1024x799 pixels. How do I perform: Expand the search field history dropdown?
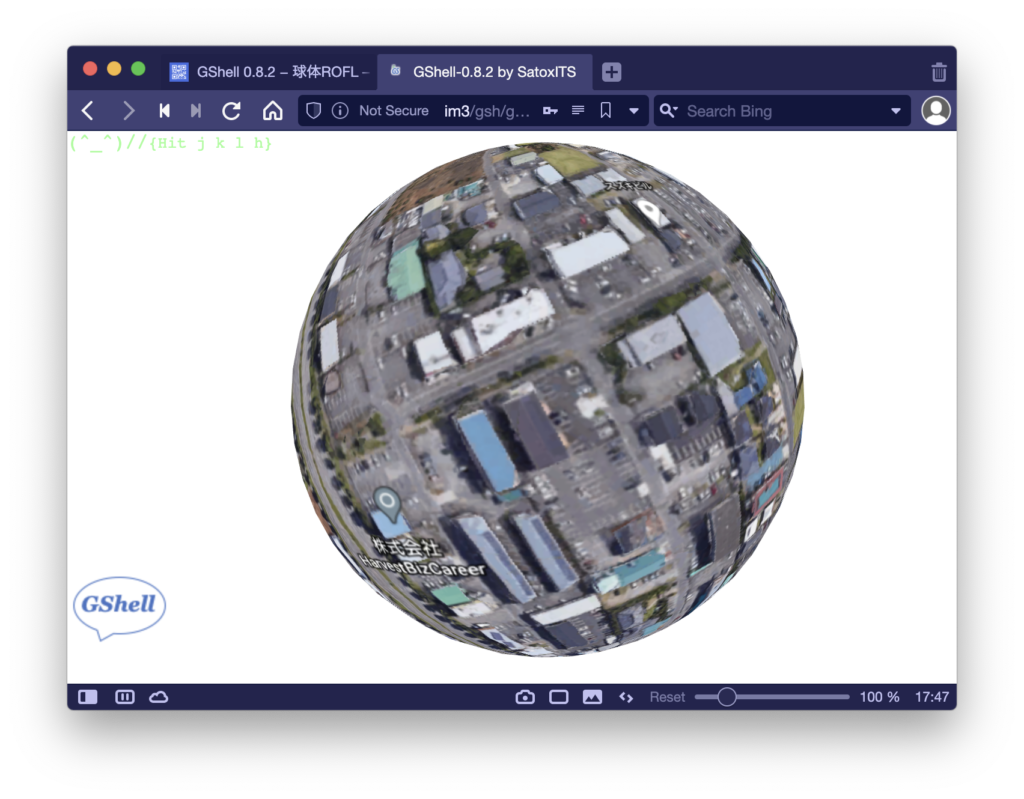coord(895,111)
